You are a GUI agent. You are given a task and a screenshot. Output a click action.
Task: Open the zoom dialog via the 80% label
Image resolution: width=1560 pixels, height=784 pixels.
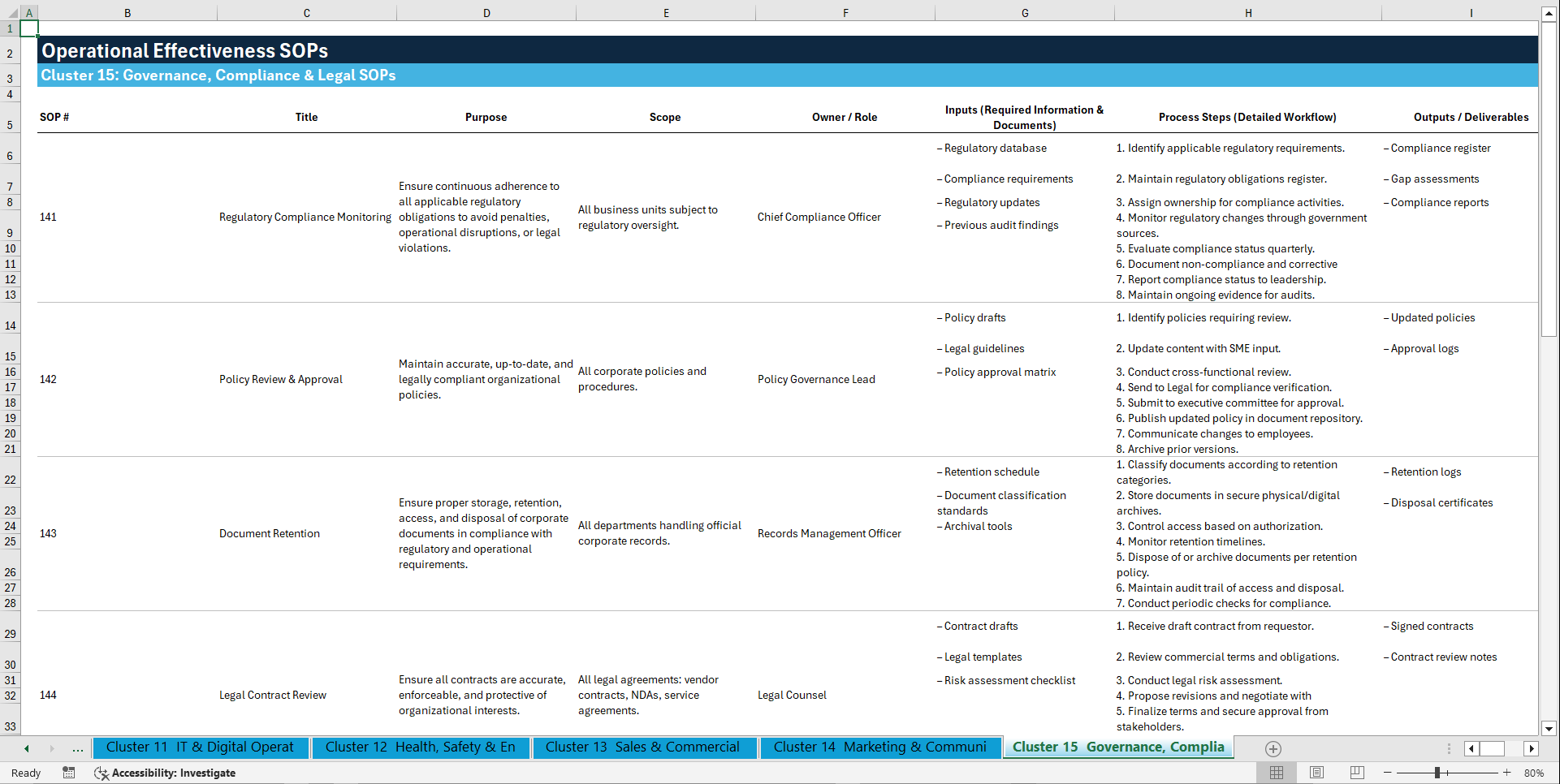tap(1534, 773)
